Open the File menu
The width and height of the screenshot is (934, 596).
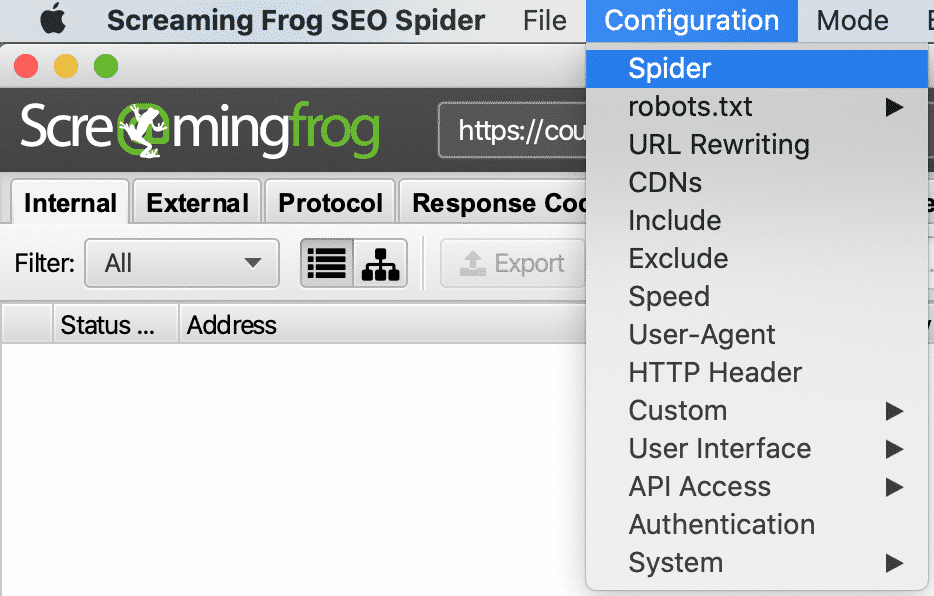point(544,20)
